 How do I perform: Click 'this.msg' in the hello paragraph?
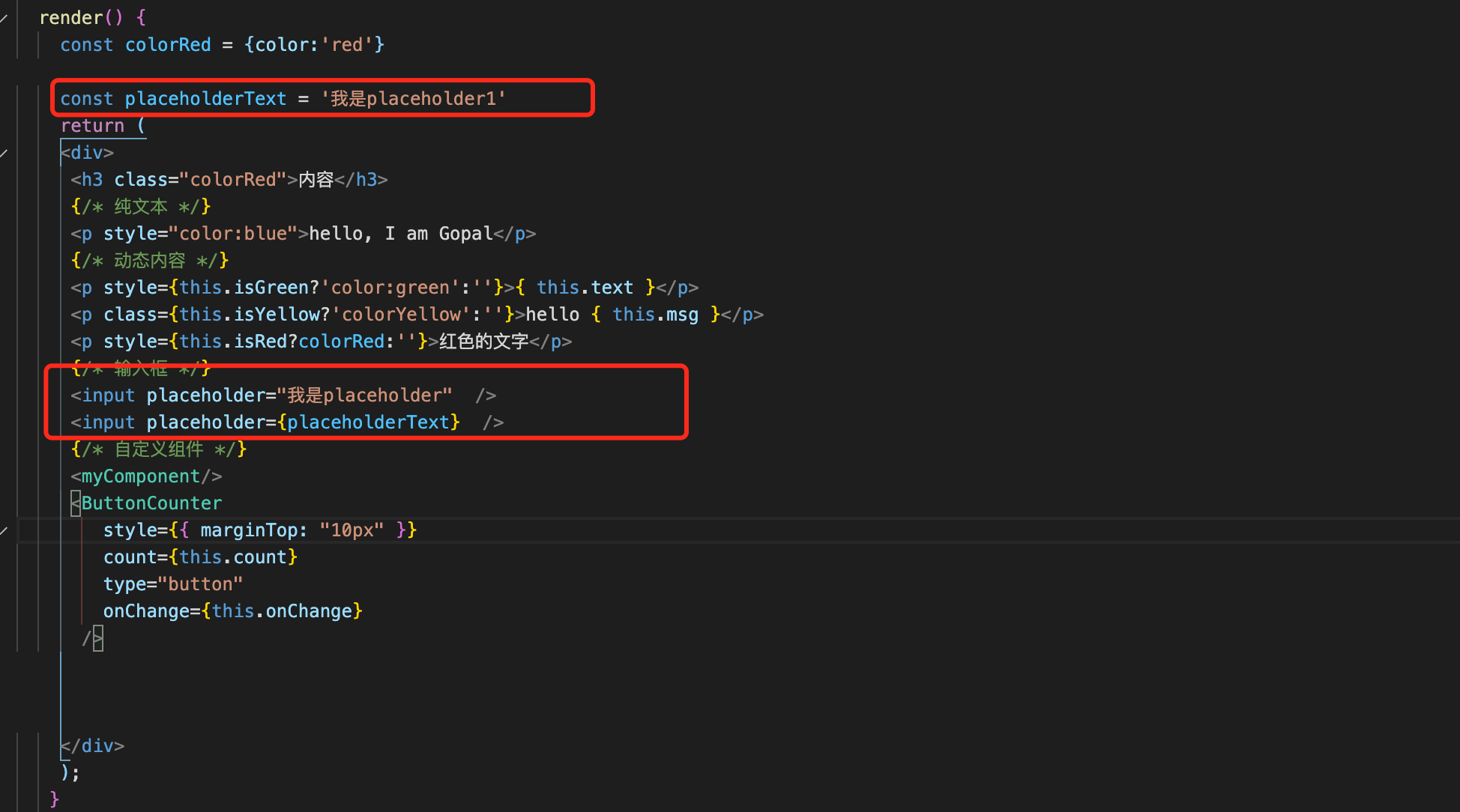[656, 315]
